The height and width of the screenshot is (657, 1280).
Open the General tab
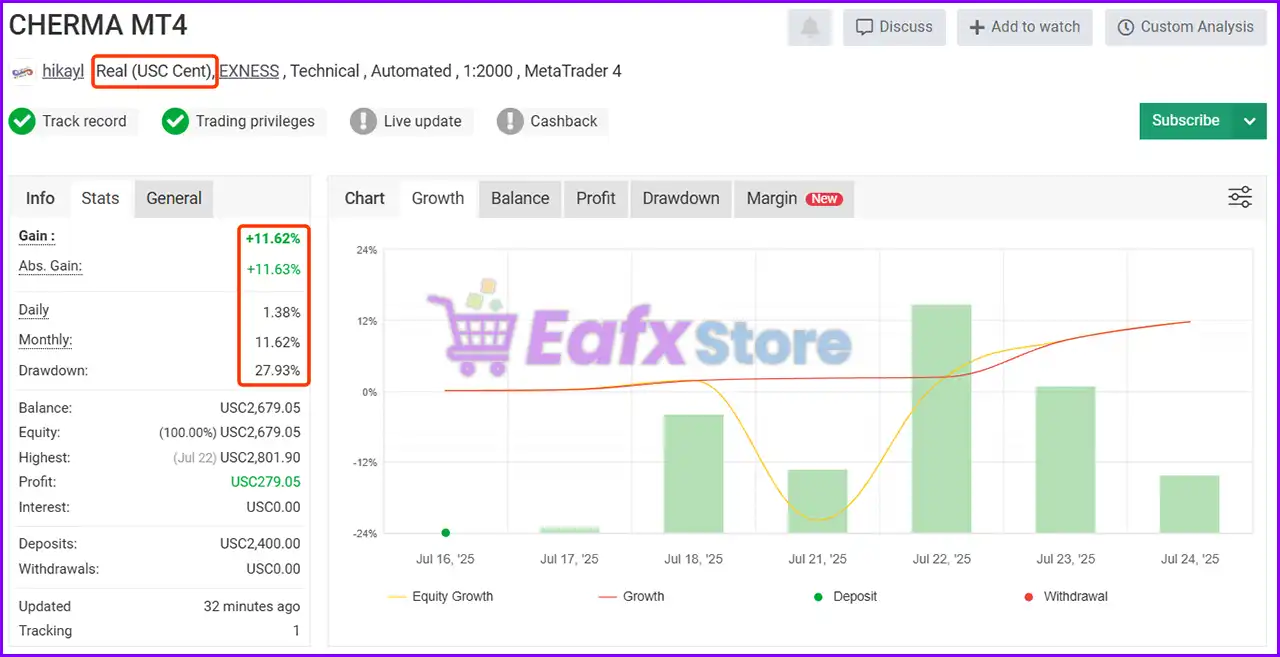pyautogui.click(x=174, y=198)
